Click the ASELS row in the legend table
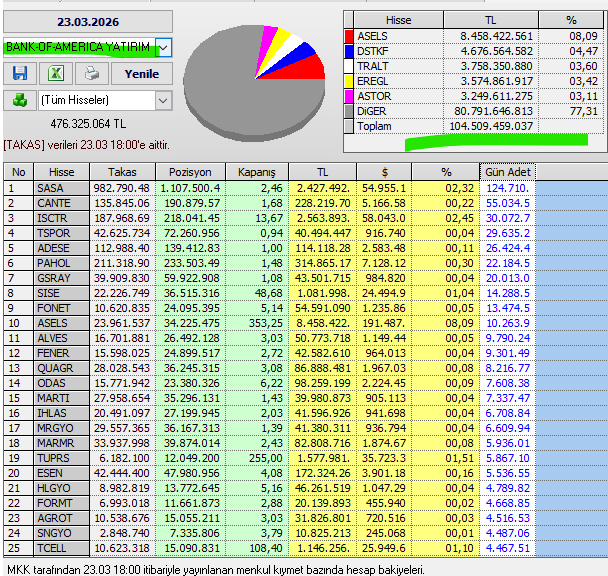This screenshot has height=576, width=608. coord(474,36)
